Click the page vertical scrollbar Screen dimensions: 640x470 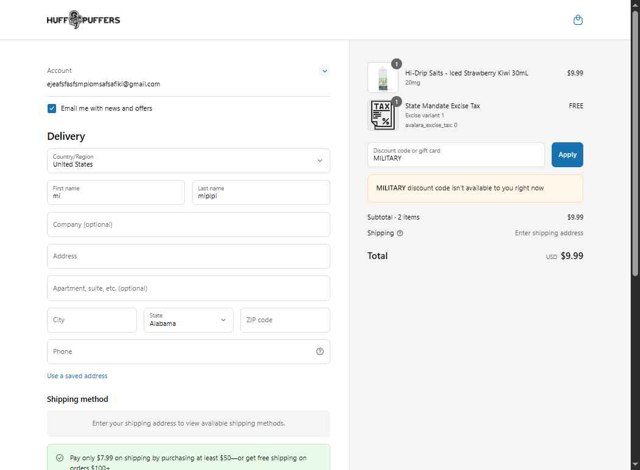coord(635,150)
